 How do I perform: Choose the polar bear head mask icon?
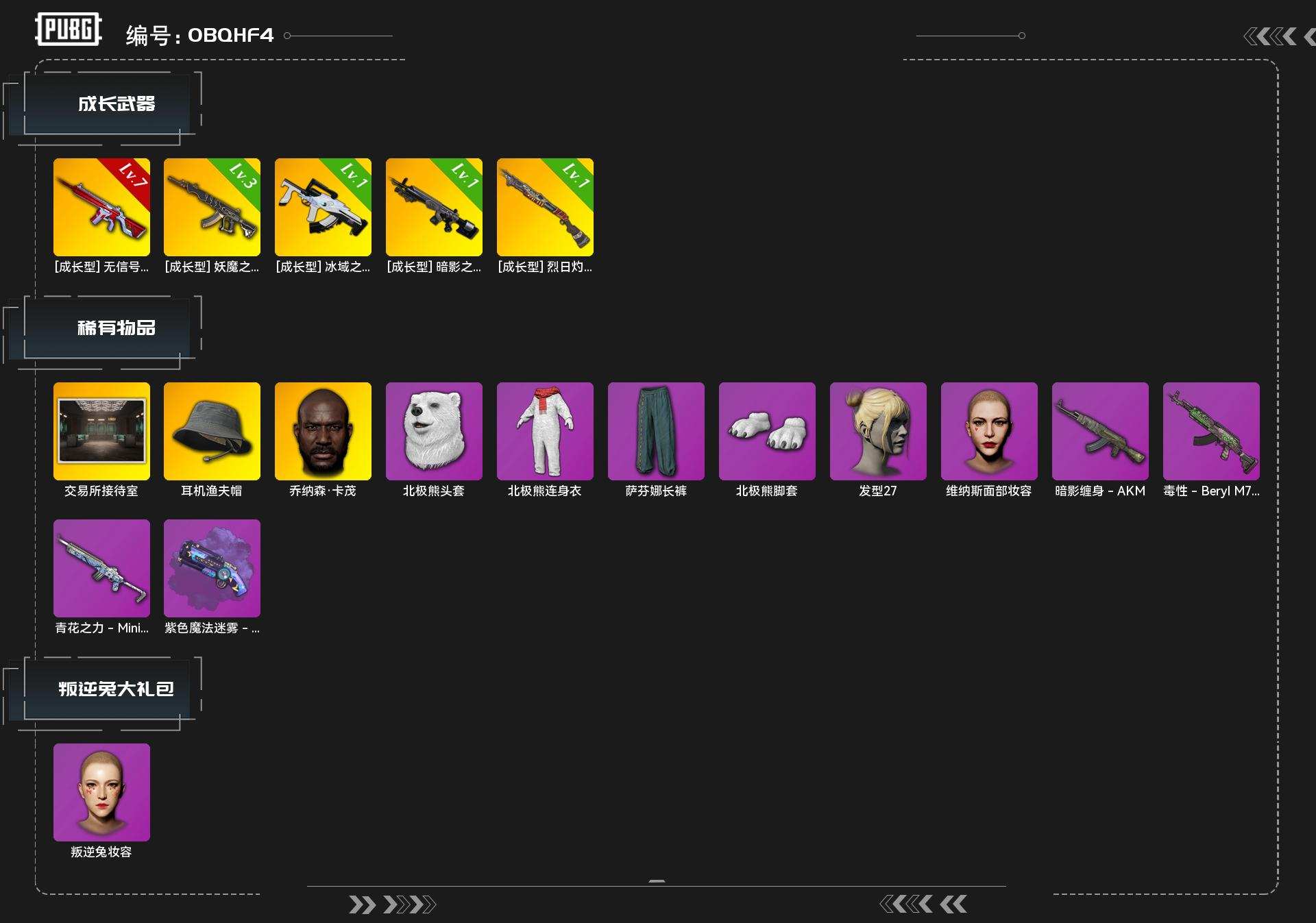tap(434, 431)
